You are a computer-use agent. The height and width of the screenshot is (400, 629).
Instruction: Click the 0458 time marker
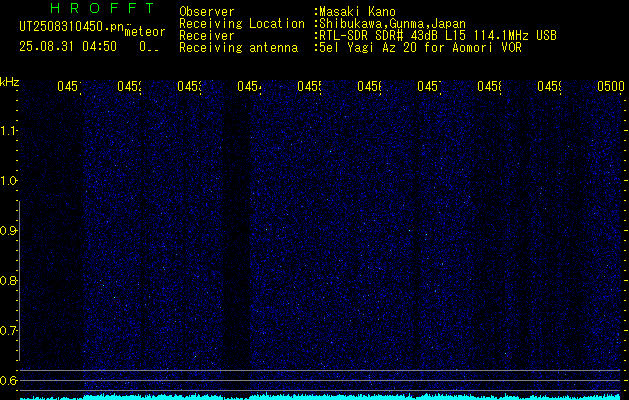coord(489,86)
